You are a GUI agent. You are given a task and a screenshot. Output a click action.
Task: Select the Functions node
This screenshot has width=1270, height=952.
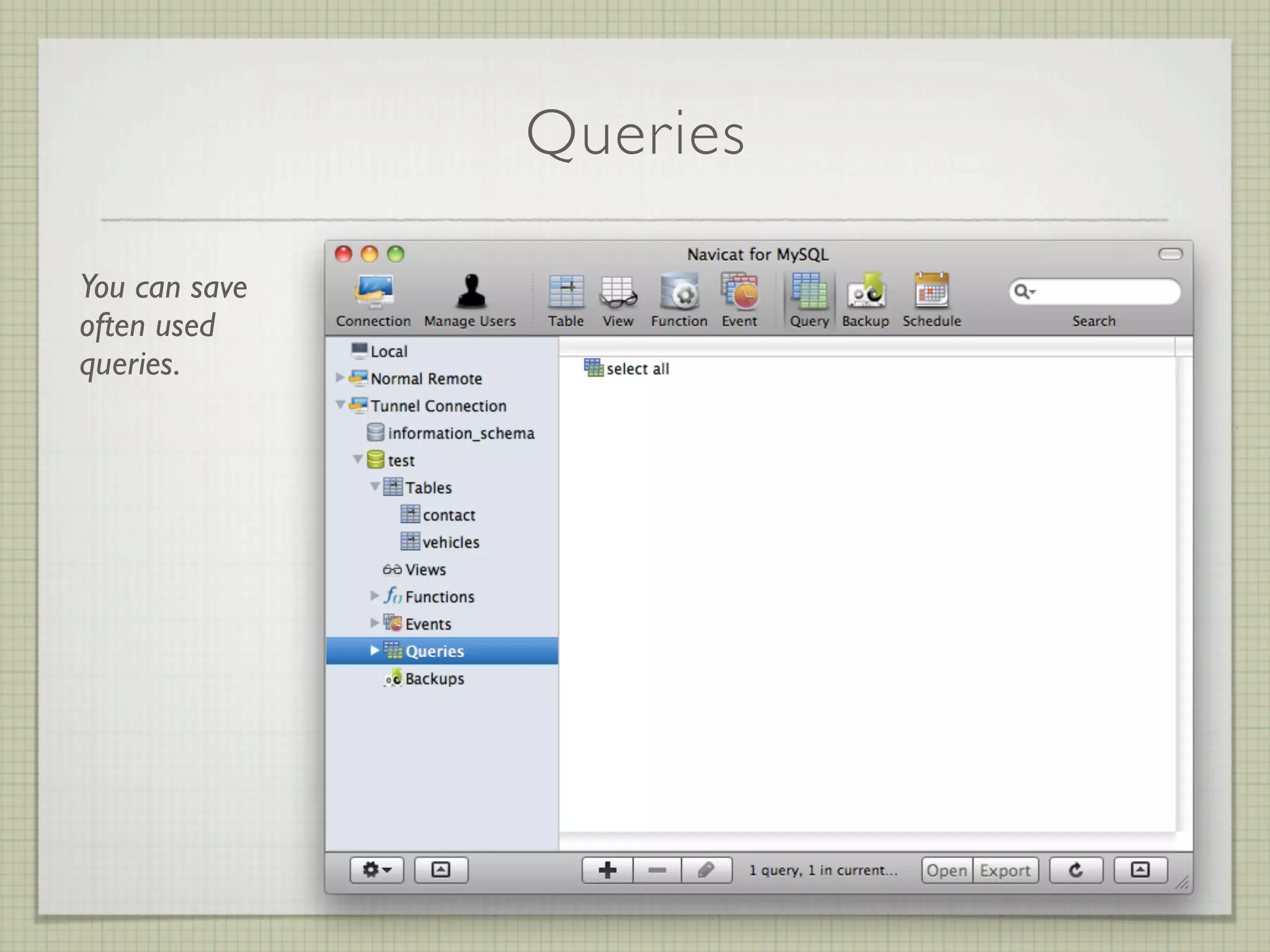pos(440,597)
